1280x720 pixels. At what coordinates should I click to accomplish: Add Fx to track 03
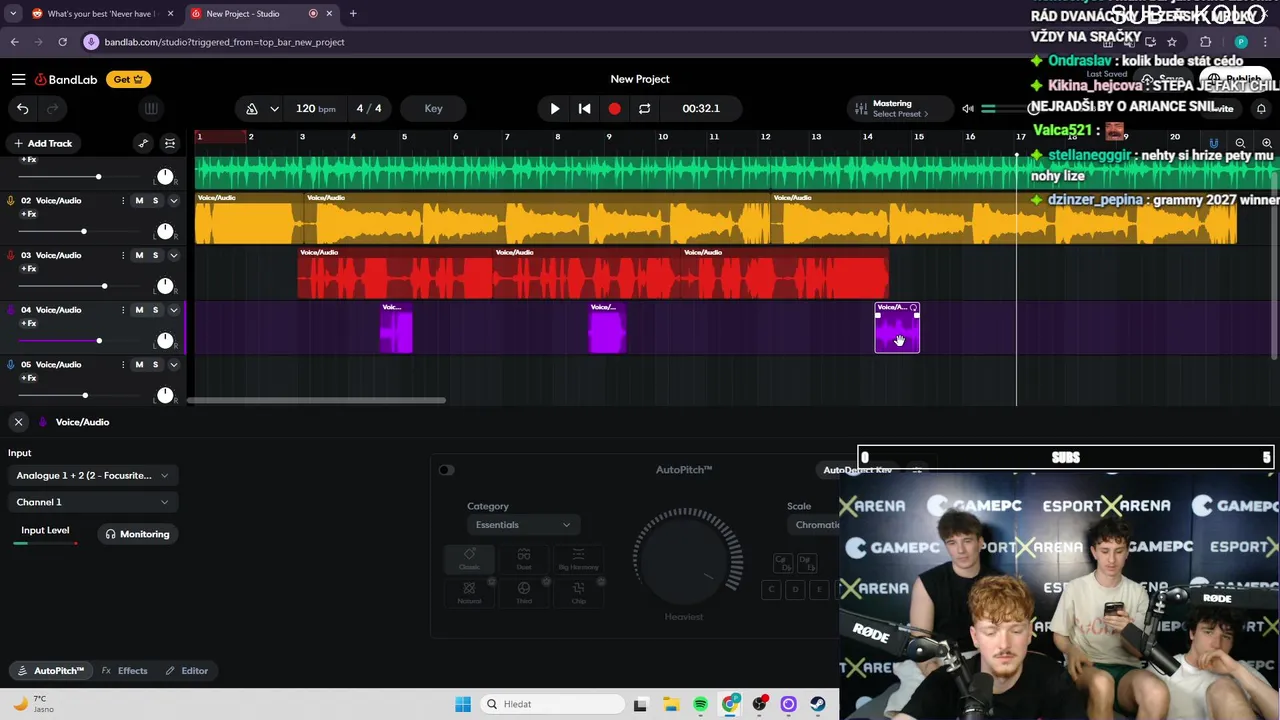coord(29,269)
